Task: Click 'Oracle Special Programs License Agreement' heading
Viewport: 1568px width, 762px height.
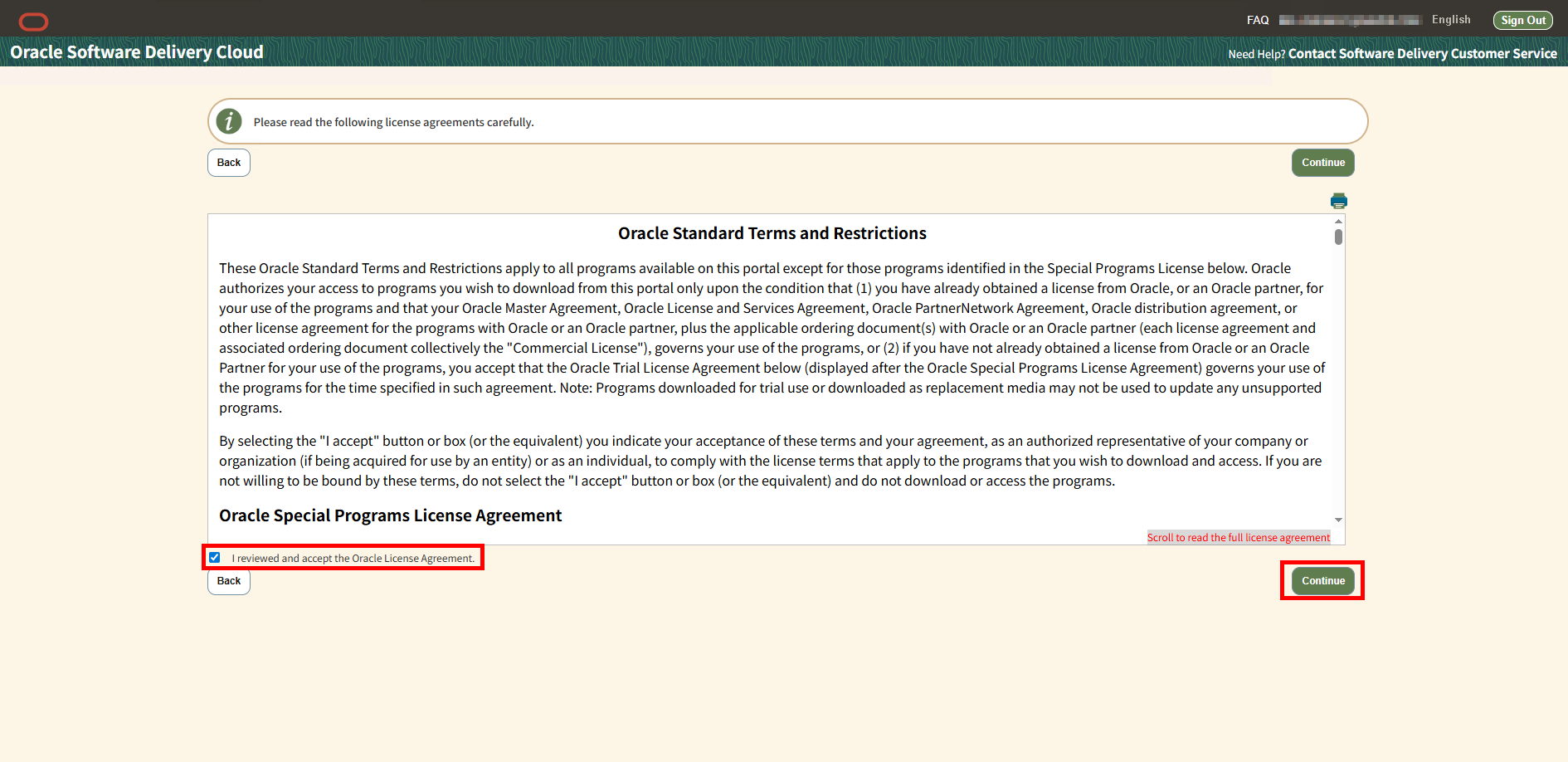Action: tap(391, 515)
